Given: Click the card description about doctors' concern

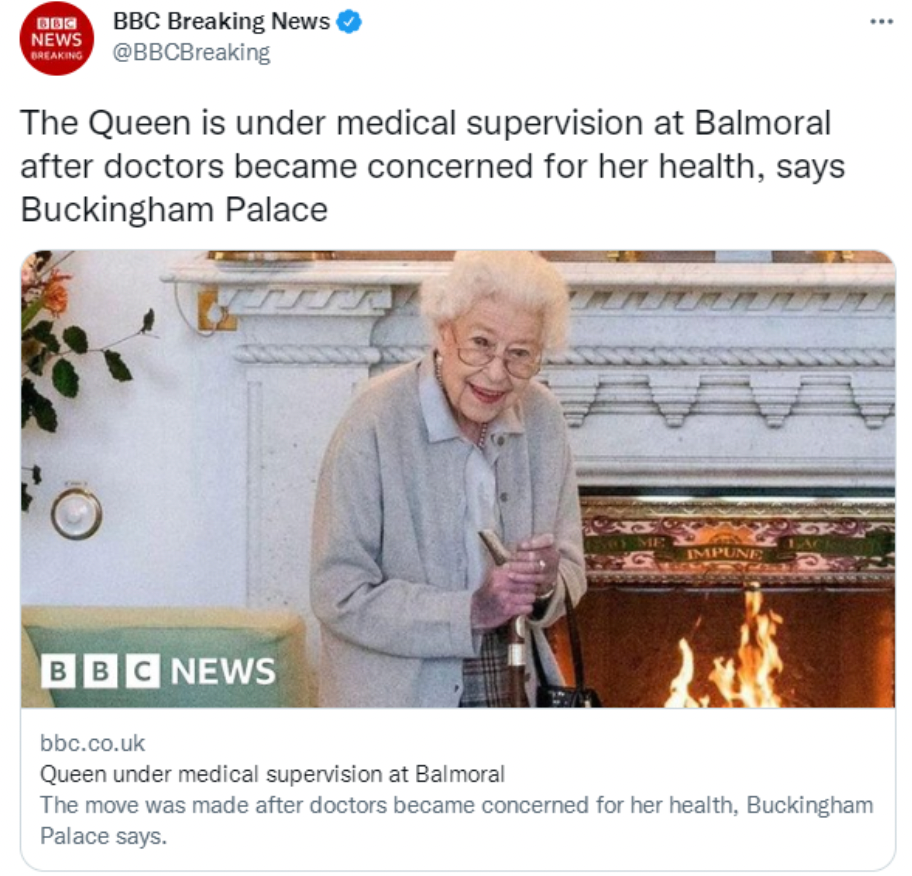Looking at the screenshot, I should coord(457,821).
